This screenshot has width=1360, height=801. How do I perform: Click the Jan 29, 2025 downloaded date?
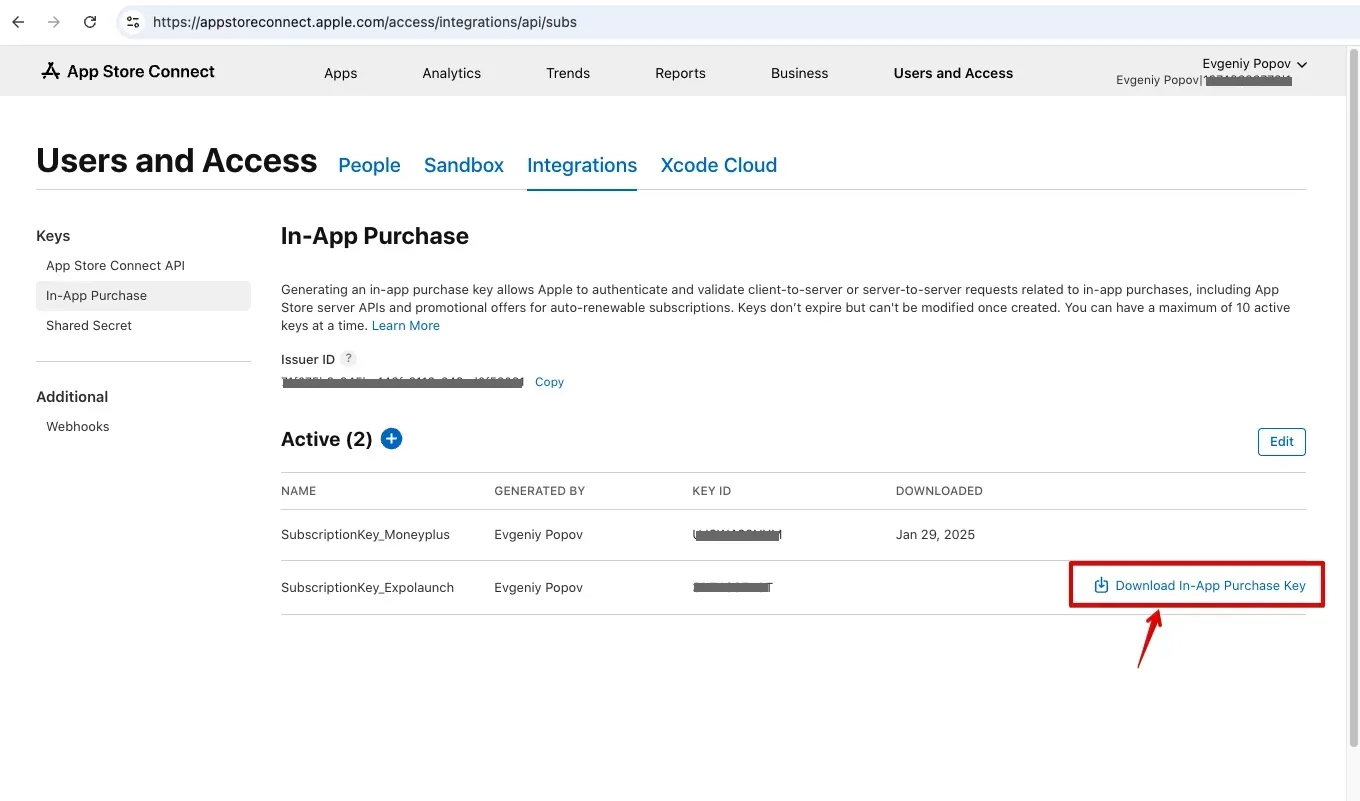click(935, 535)
